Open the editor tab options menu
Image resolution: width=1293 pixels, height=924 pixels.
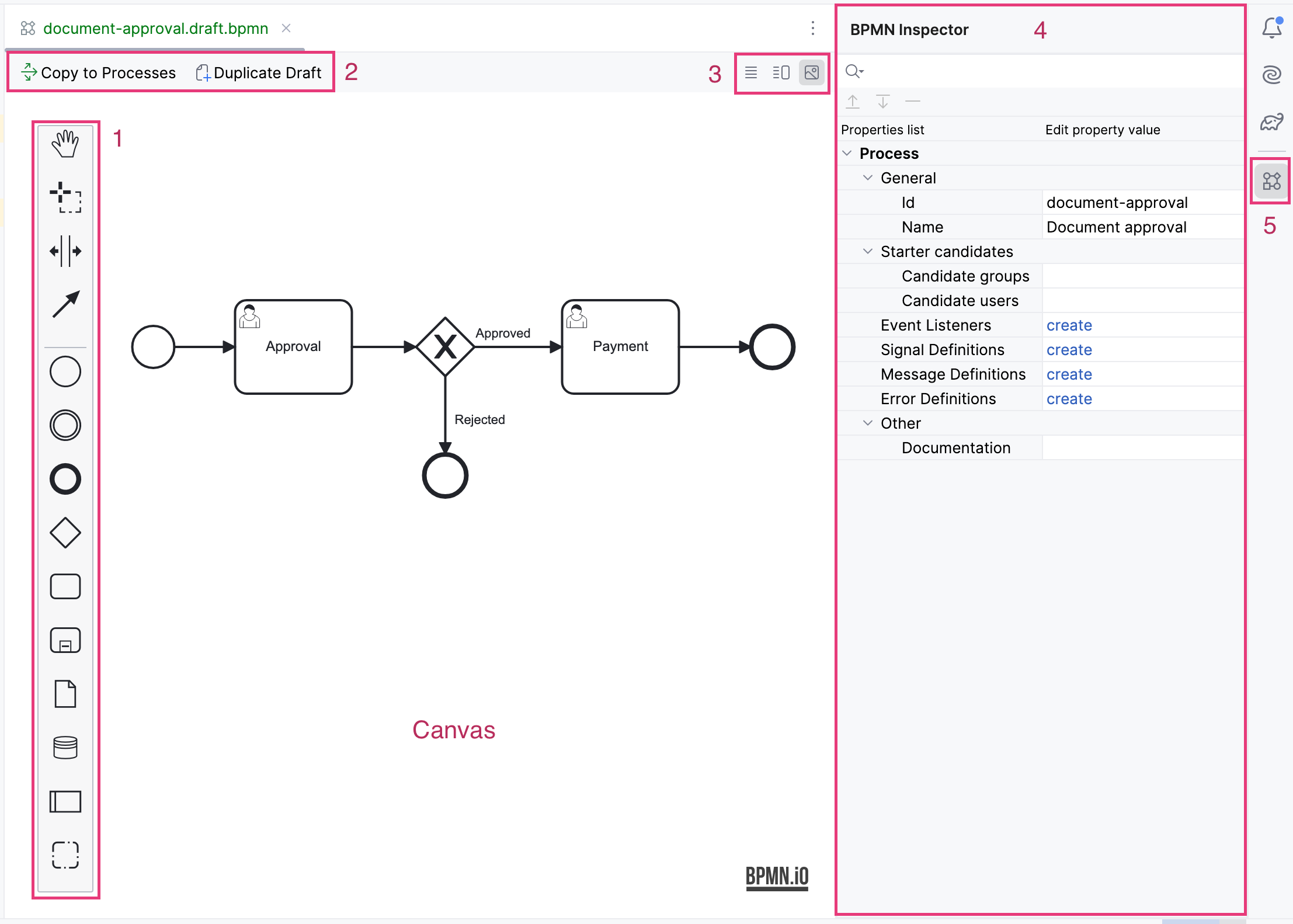point(812,28)
